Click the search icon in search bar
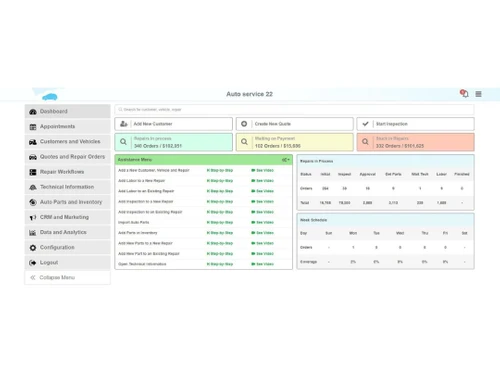500x375 pixels. (120, 109)
